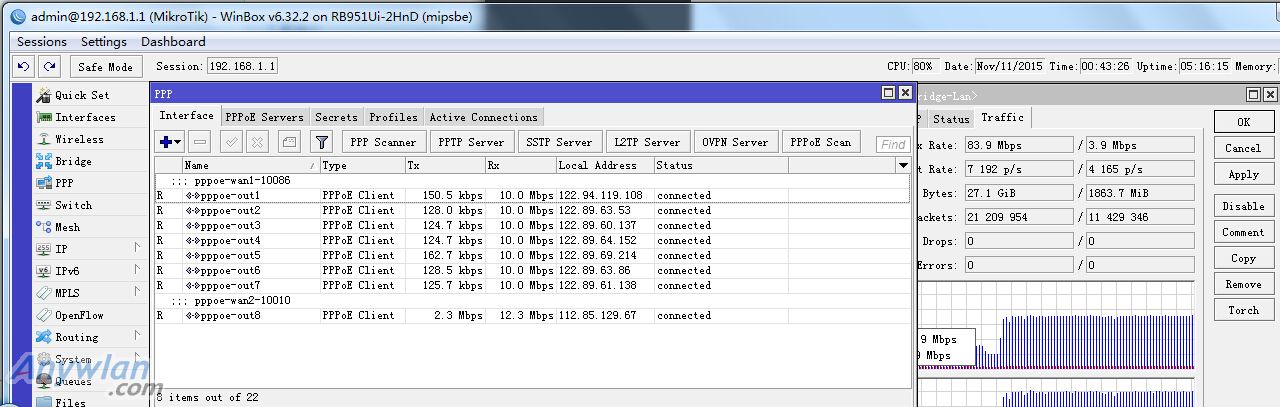
Task: Click address 122.89.63.86
Action: [594, 270]
